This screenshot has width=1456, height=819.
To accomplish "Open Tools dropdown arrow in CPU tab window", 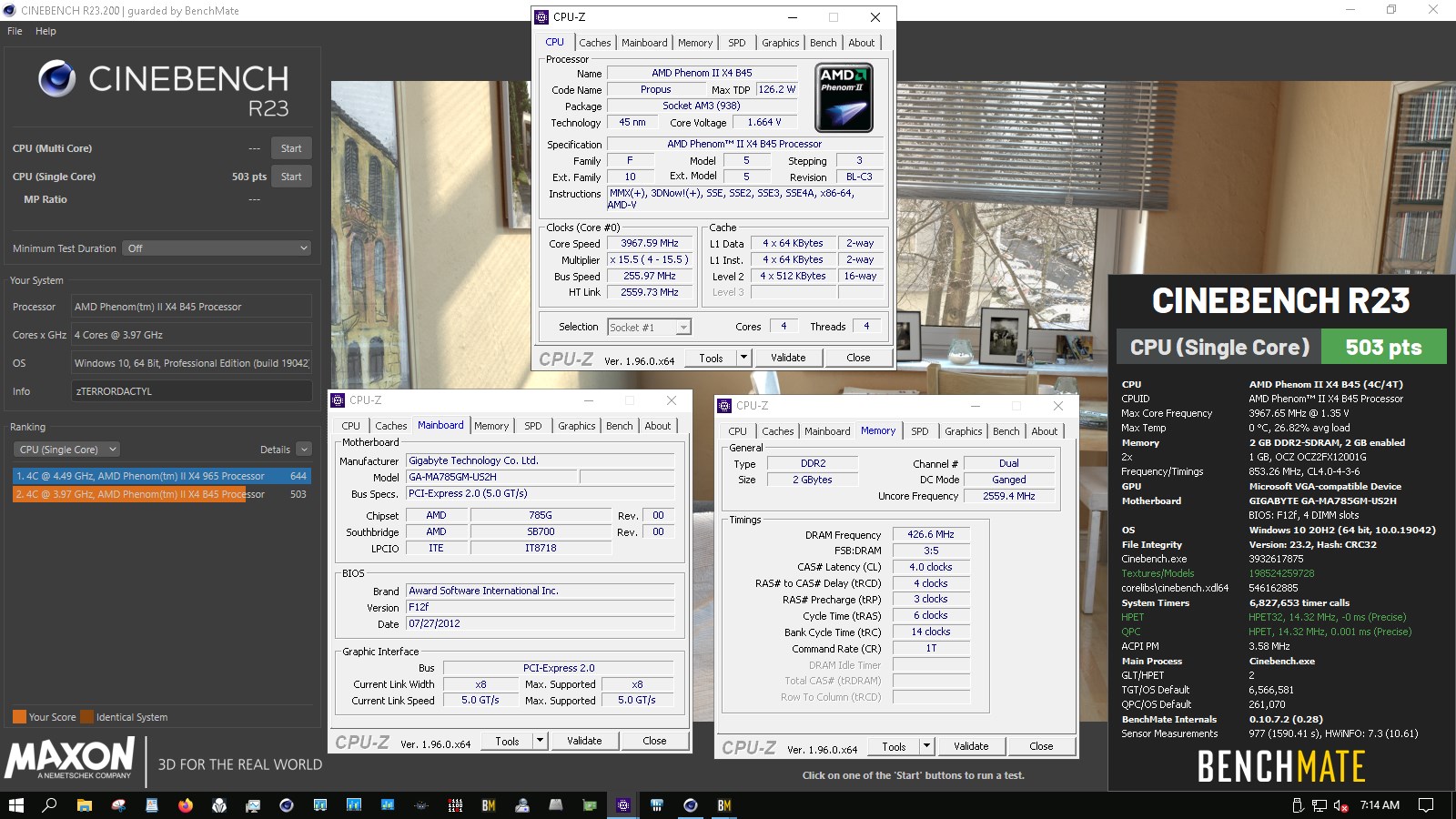I will (743, 358).
